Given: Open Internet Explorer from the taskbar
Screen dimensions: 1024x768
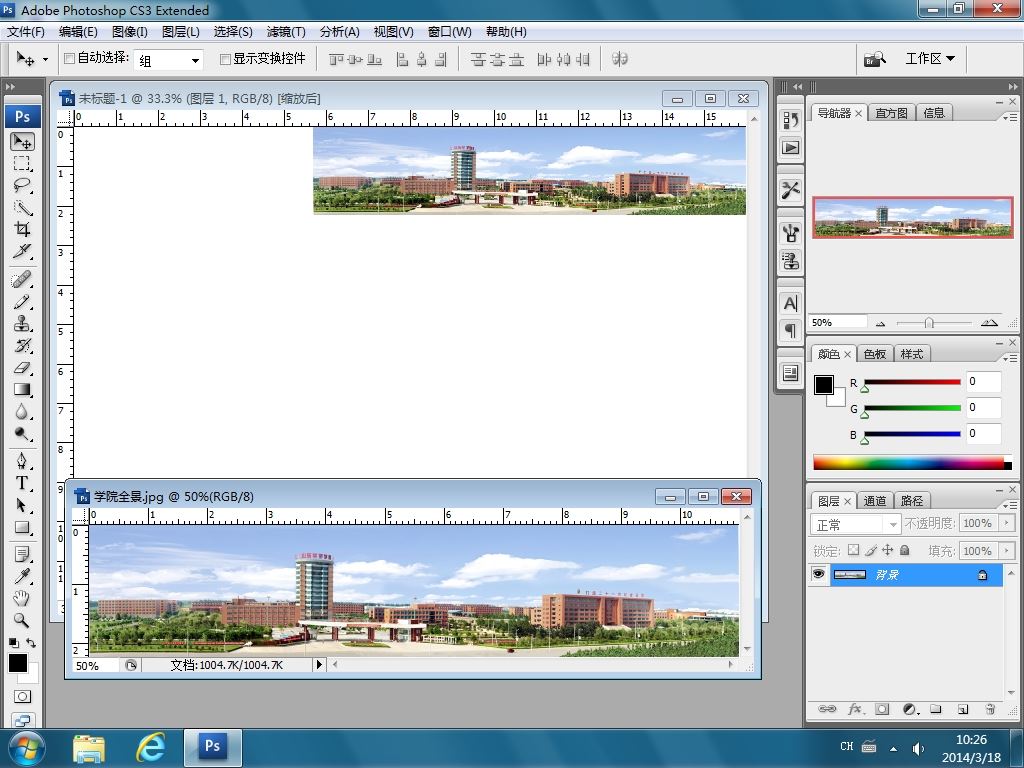Looking at the screenshot, I should (x=151, y=746).
